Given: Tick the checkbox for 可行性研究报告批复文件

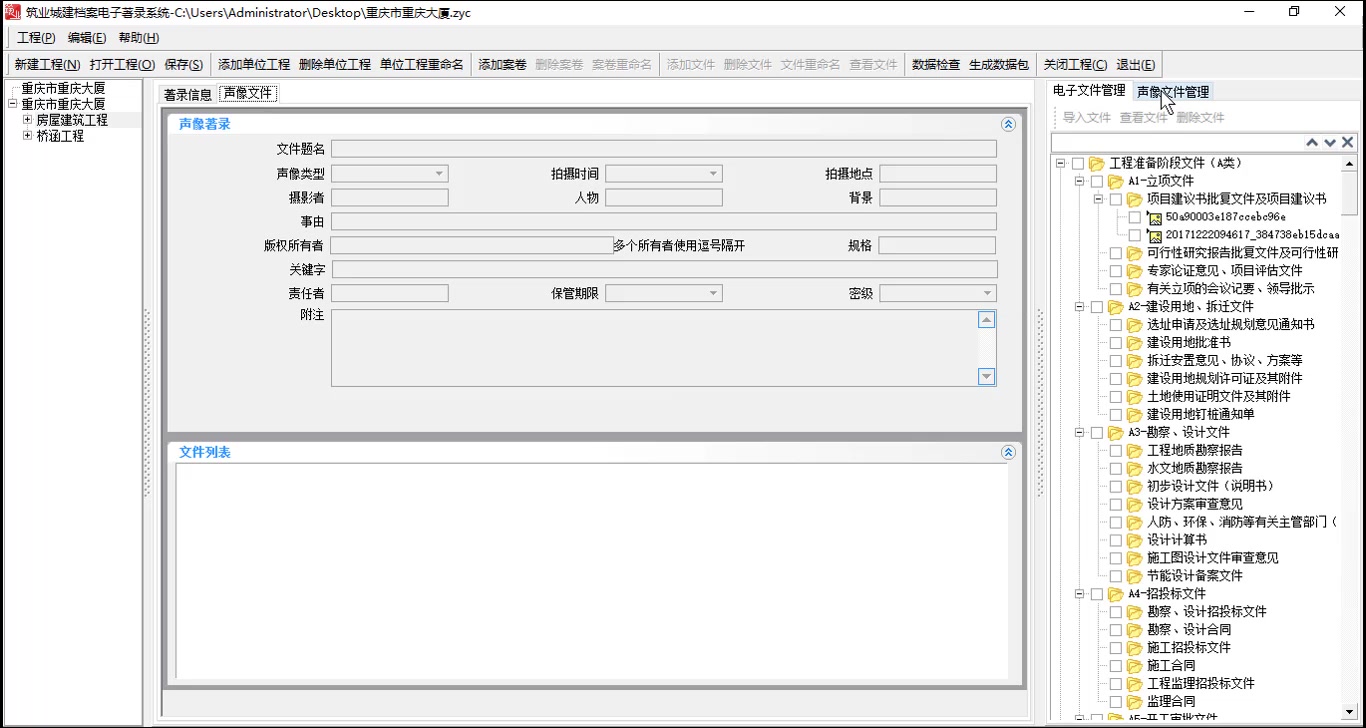Looking at the screenshot, I should (1116, 253).
